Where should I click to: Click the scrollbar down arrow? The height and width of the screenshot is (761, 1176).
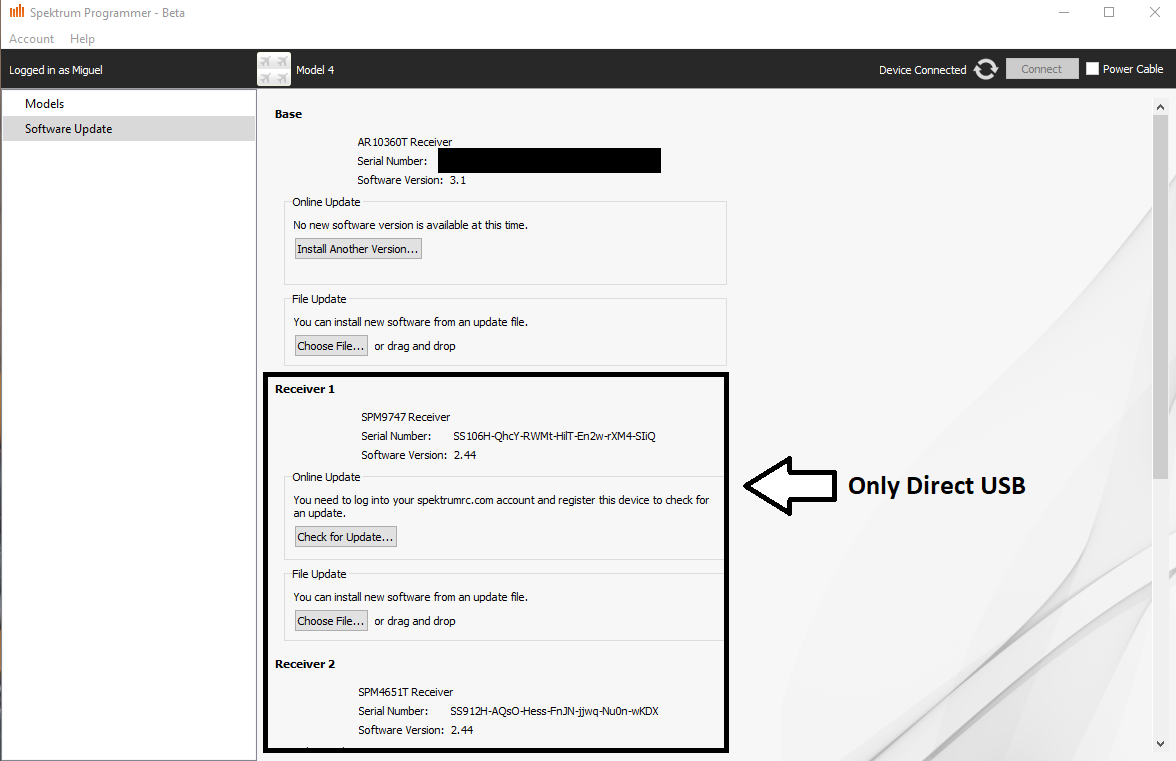(x=1160, y=743)
